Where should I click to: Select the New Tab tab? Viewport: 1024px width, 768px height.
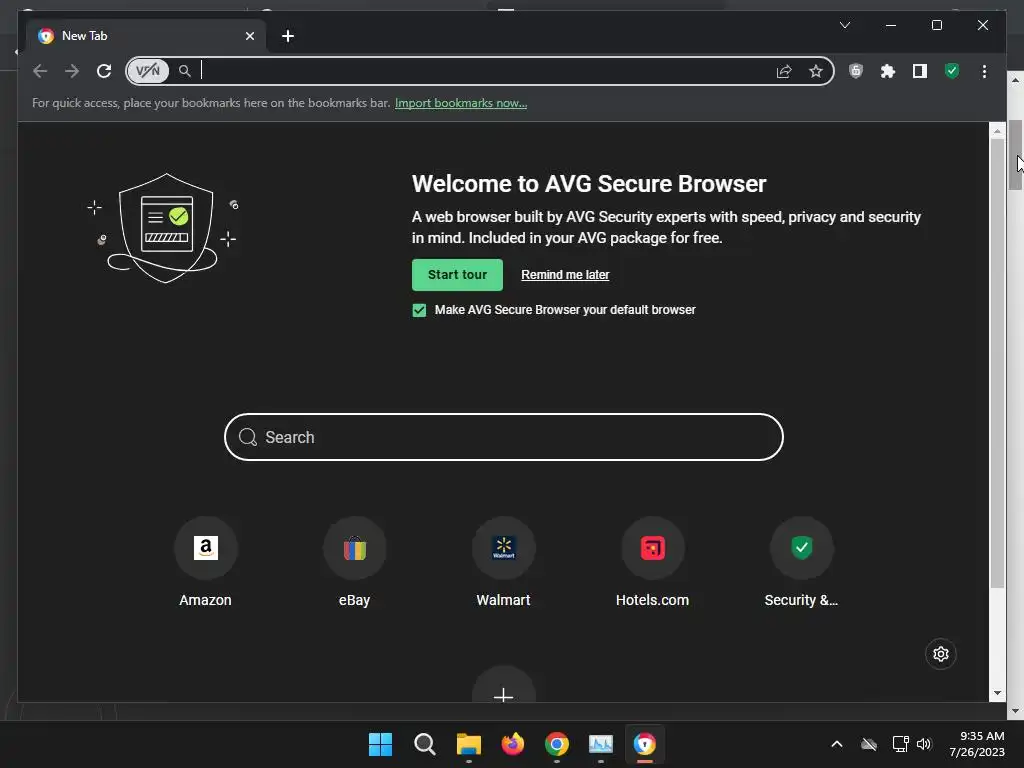[146, 36]
